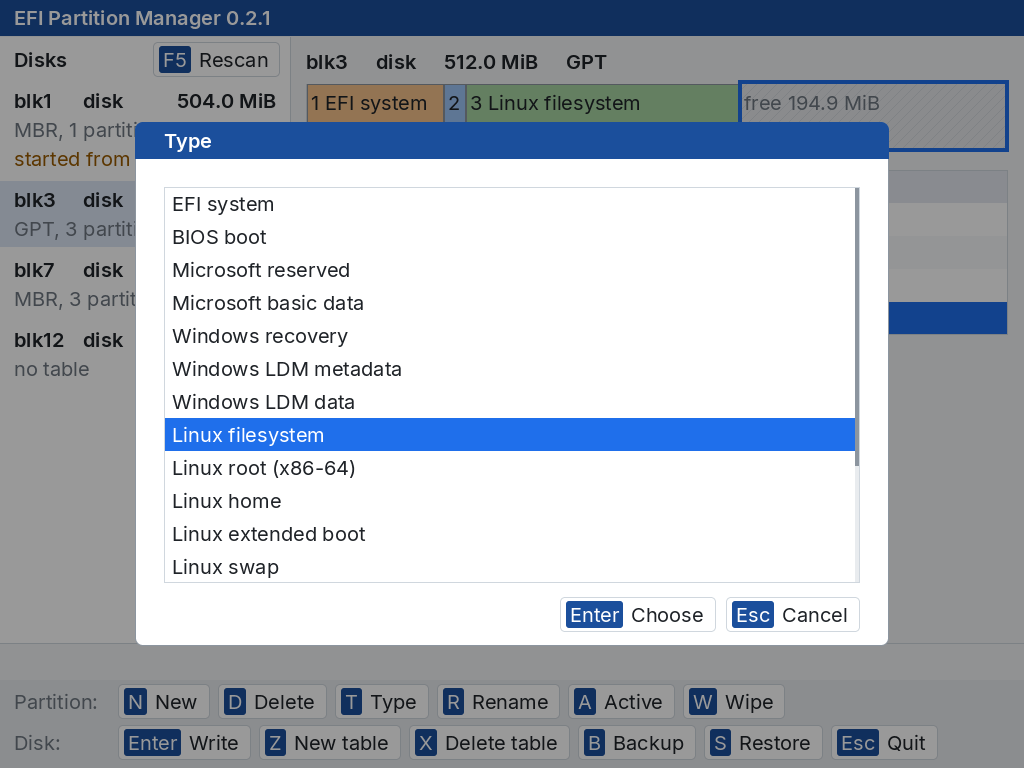Select disk blk12 with no table
Image resolution: width=1024 pixels, height=768 pixels.
point(68,354)
